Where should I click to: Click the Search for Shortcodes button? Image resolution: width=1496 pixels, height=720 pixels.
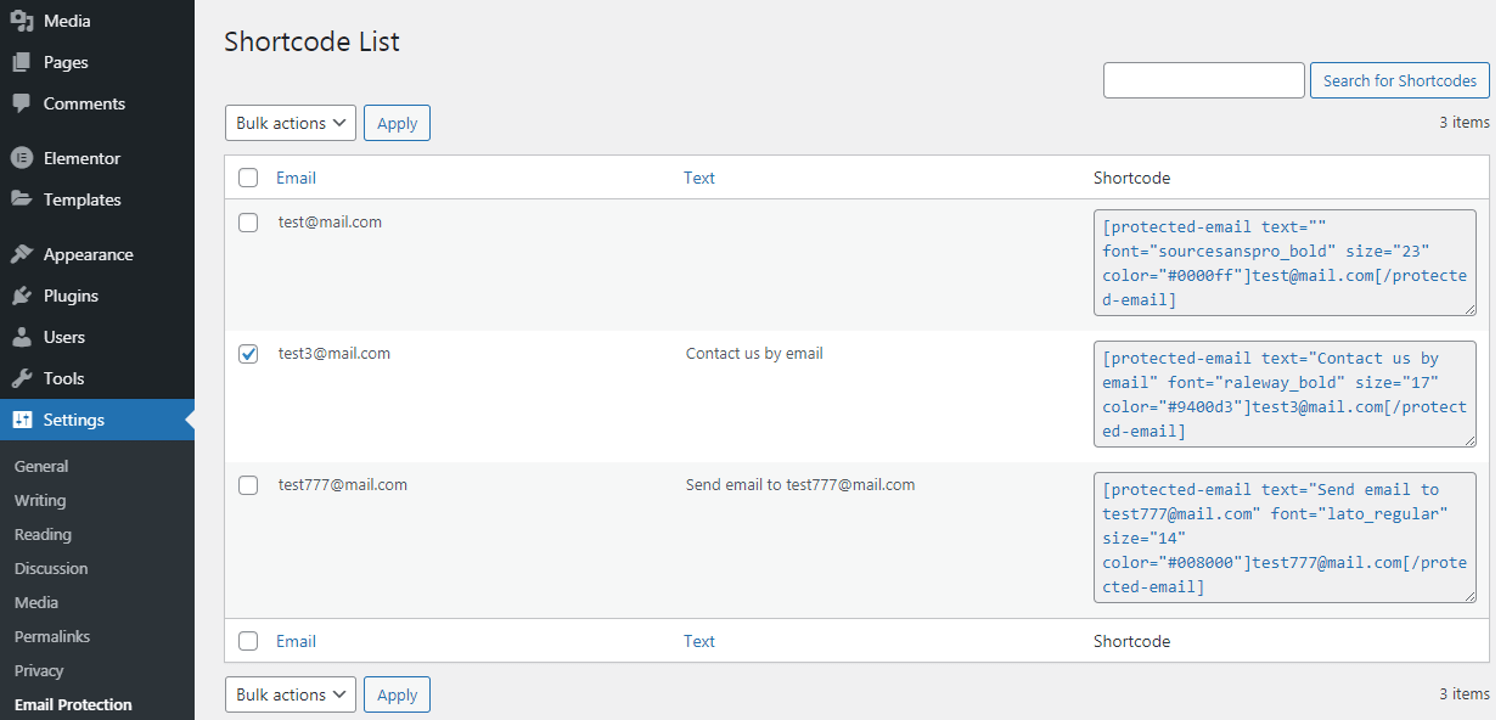click(x=1399, y=80)
